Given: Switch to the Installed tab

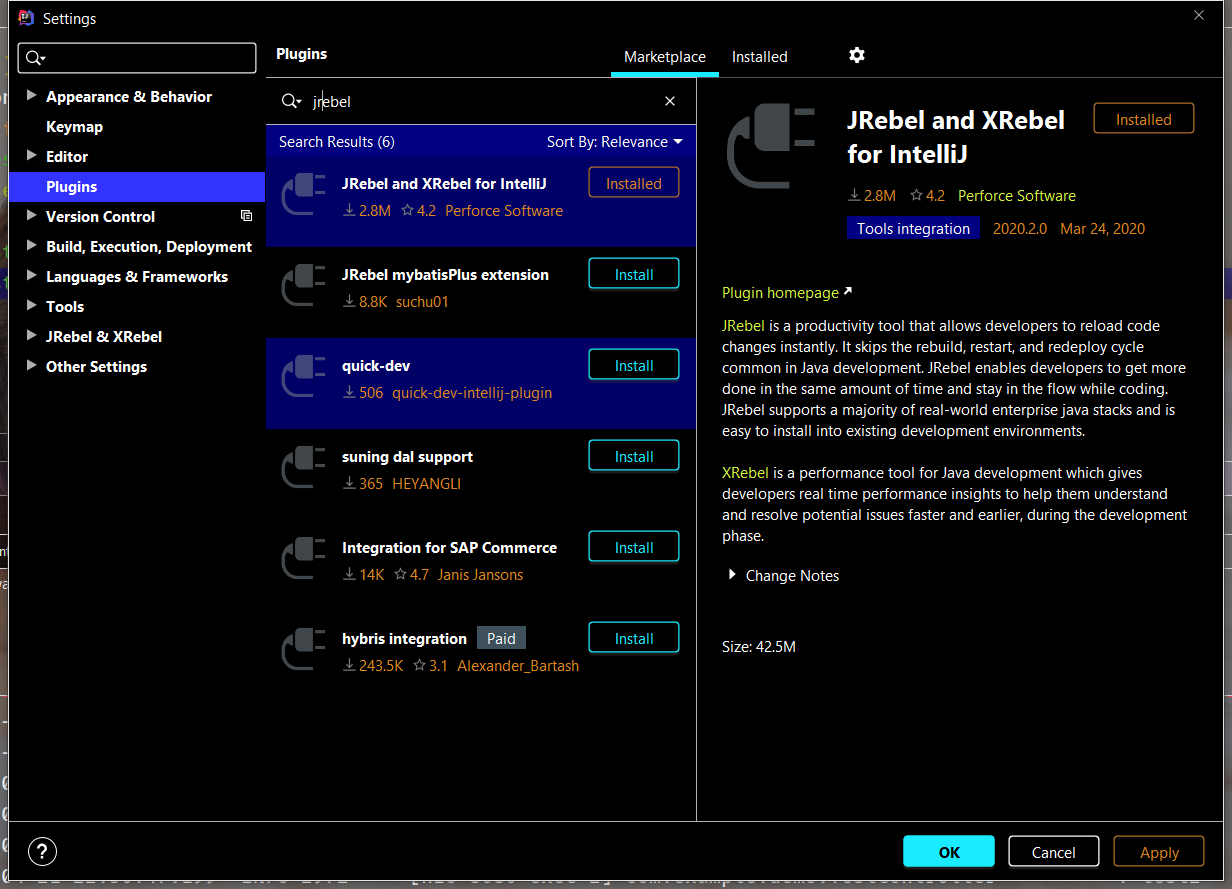Looking at the screenshot, I should click(x=760, y=57).
